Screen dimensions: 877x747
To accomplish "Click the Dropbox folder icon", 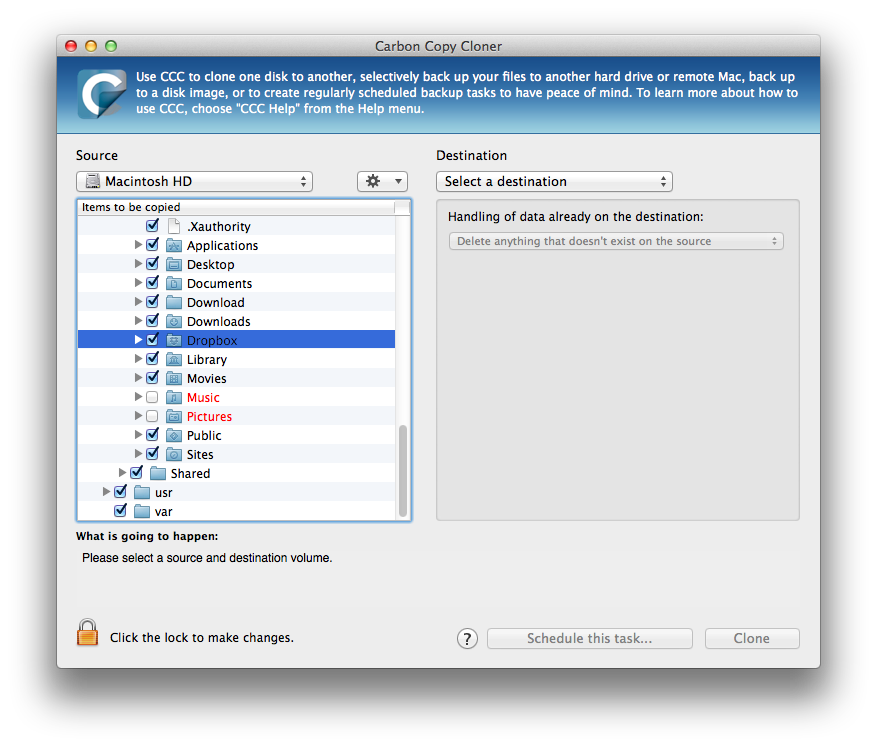I will tap(174, 340).
